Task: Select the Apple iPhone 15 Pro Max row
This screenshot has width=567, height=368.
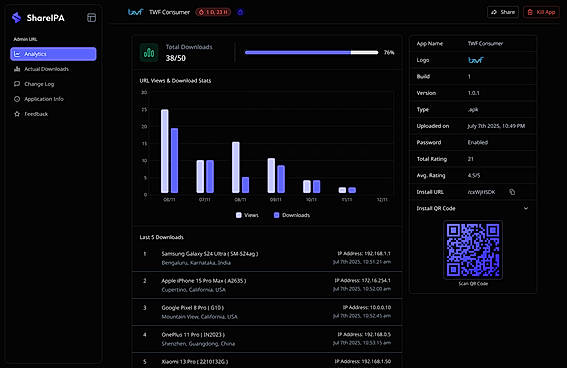Action: click(x=268, y=285)
